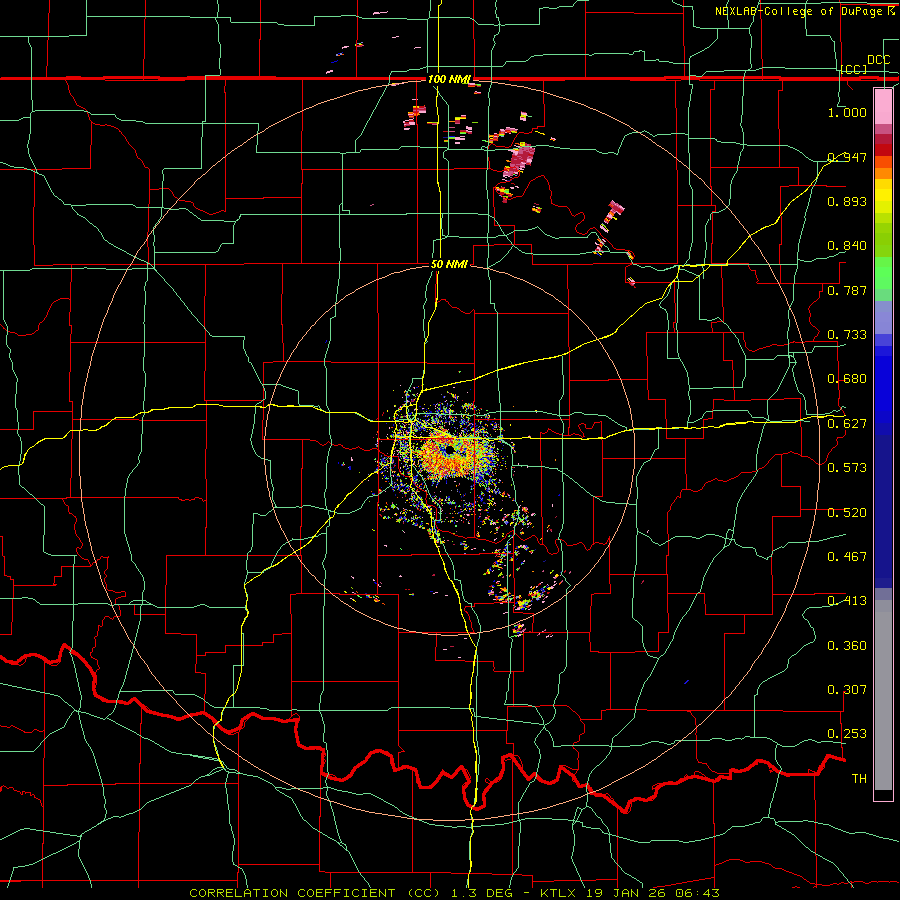The width and height of the screenshot is (900, 900).
Task: Click the NEXLAB-College of DuPage credit text
Action: point(801,11)
